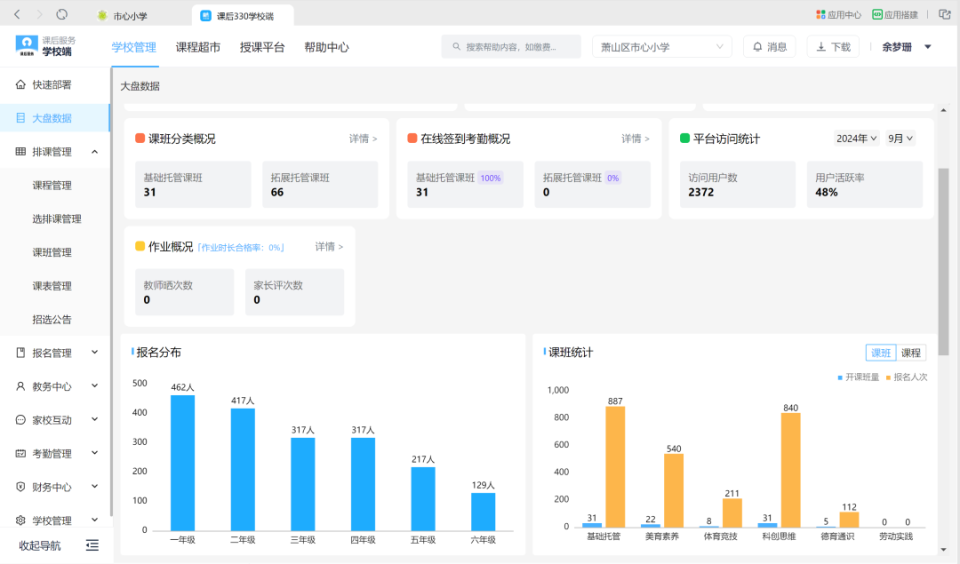
Task: Expand the 教务中心 chevron
Action: (x=94, y=386)
